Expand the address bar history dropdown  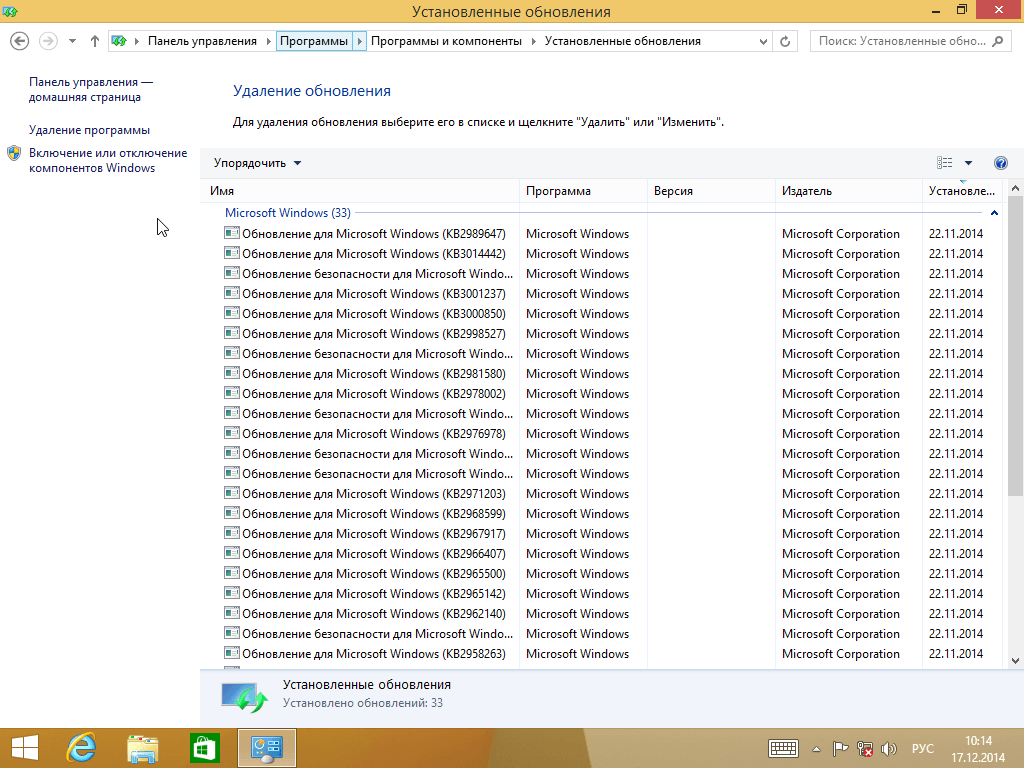(763, 41)
